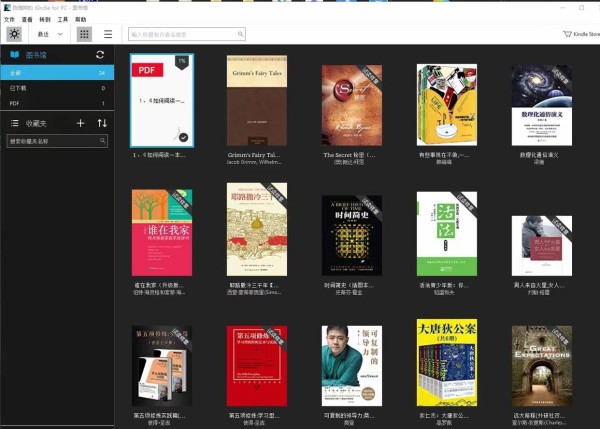This screenshot has width=600, height=429.
Task: Open the green 活法 book cover
Action: pyautogui.click(x=447, y=234)
